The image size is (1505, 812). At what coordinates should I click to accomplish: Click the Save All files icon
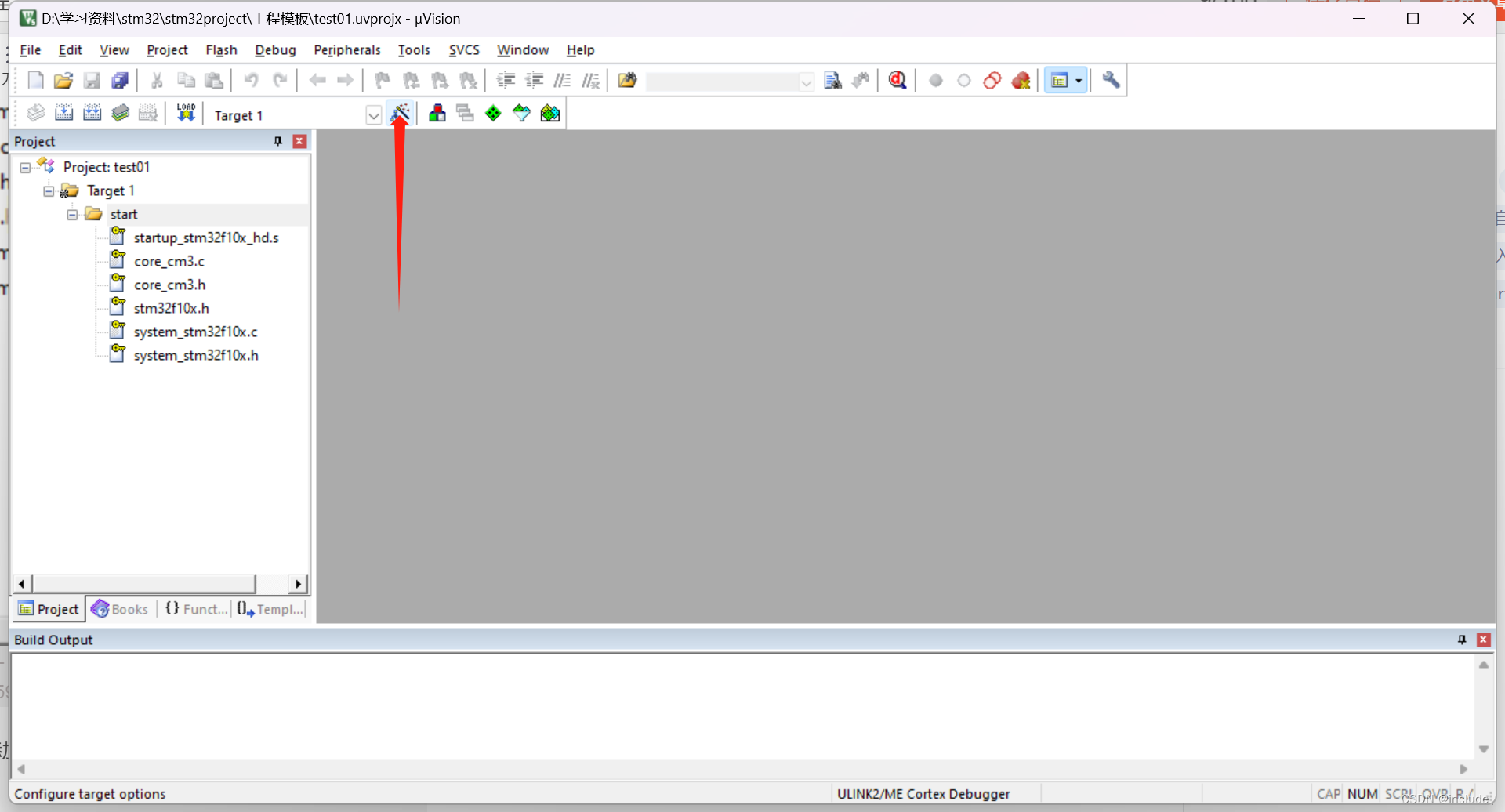tap(120, 81)
